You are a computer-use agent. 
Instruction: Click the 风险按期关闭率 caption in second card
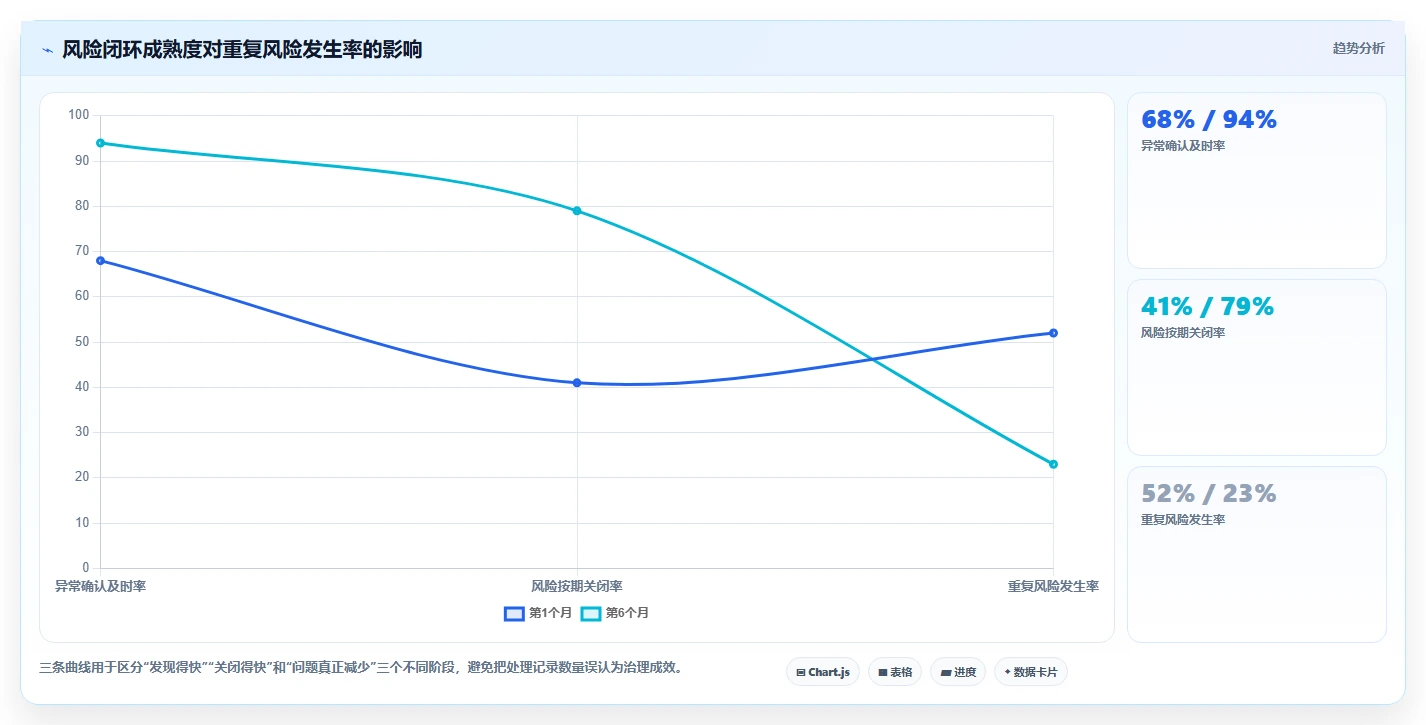coord(1183,333)
